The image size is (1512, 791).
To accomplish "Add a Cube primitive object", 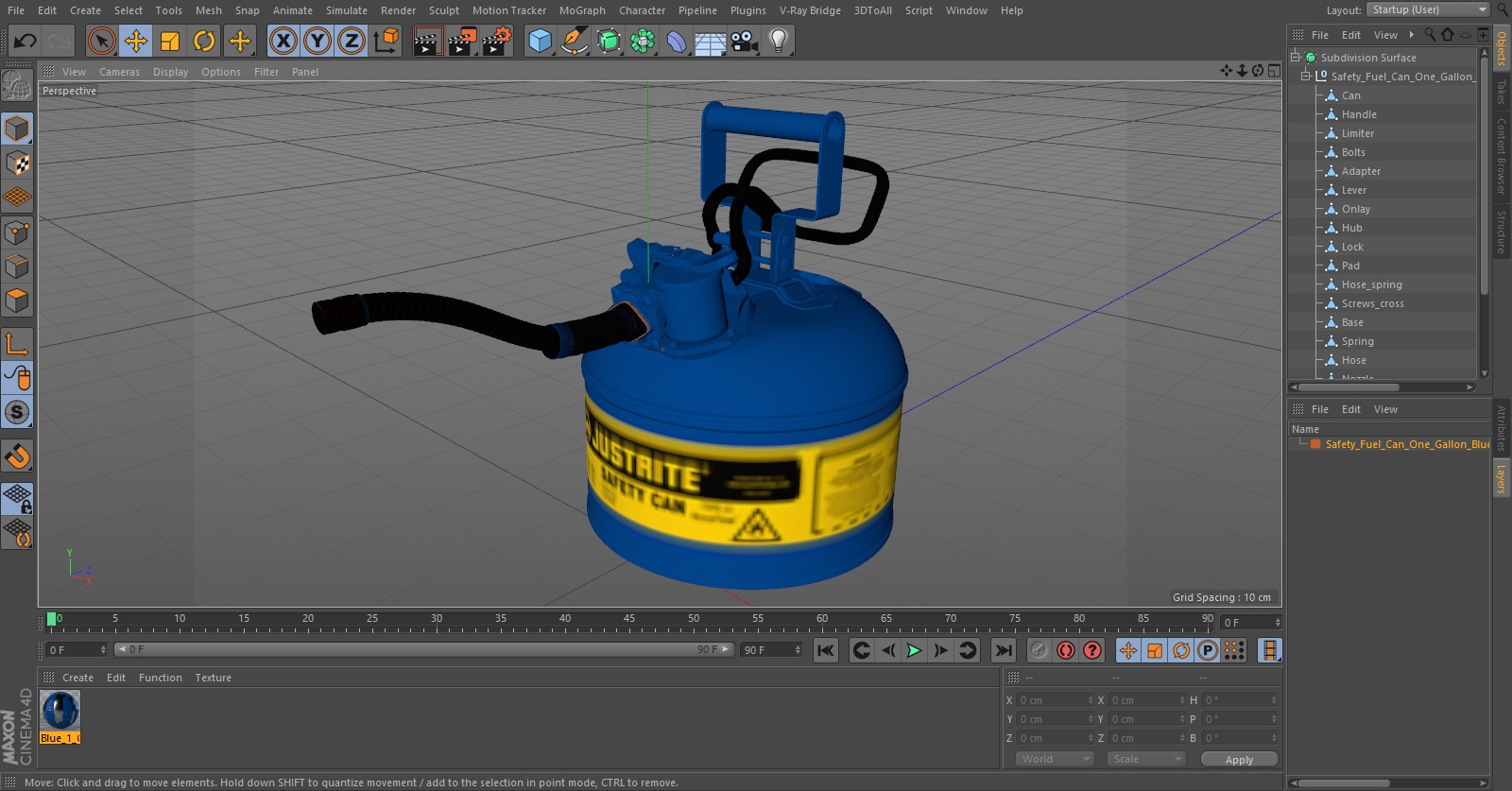I will coord(540,41).
